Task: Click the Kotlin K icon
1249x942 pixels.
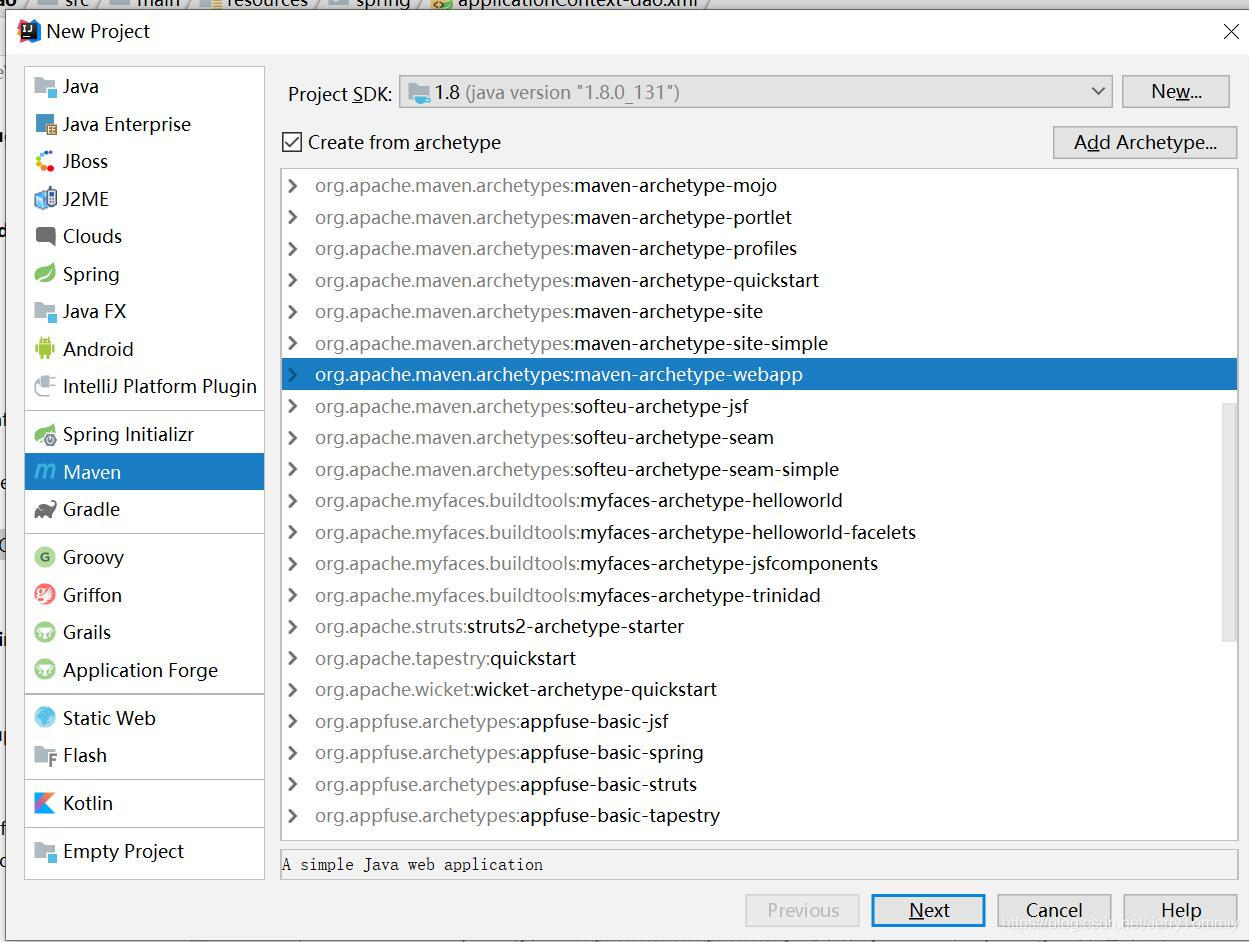Action: [45, 803]
